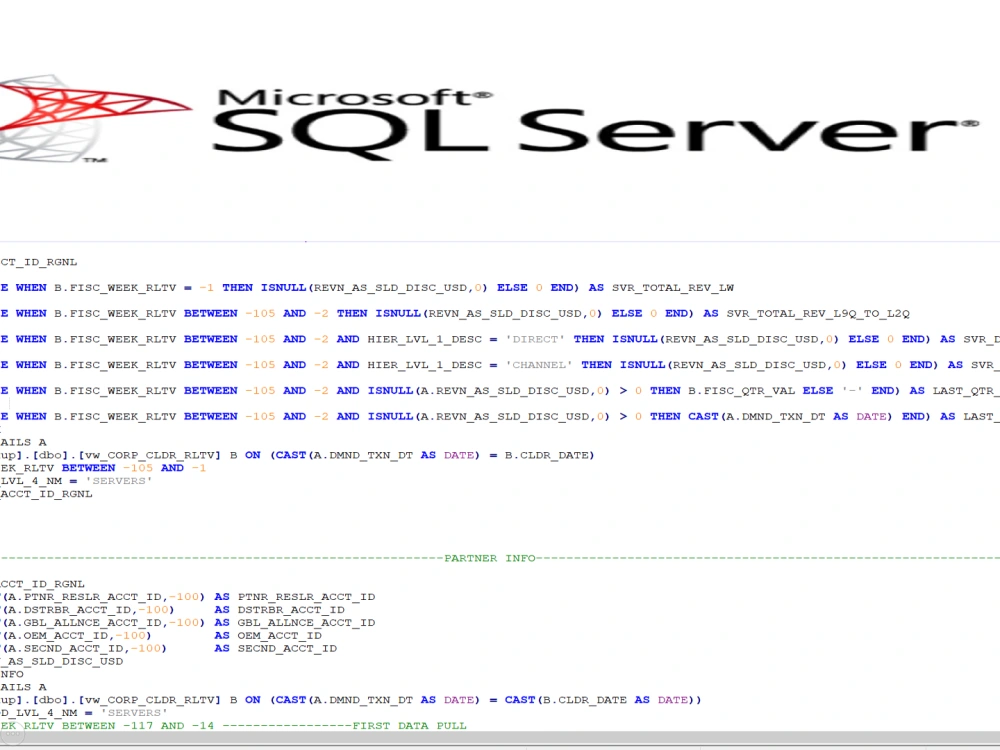
Task: Click B.FISC_QTR_VAL in the code
Action: (741, 390)
